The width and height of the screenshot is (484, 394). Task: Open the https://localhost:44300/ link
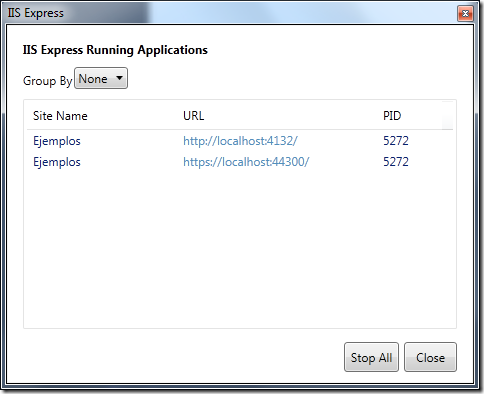(x=246, y=162)
